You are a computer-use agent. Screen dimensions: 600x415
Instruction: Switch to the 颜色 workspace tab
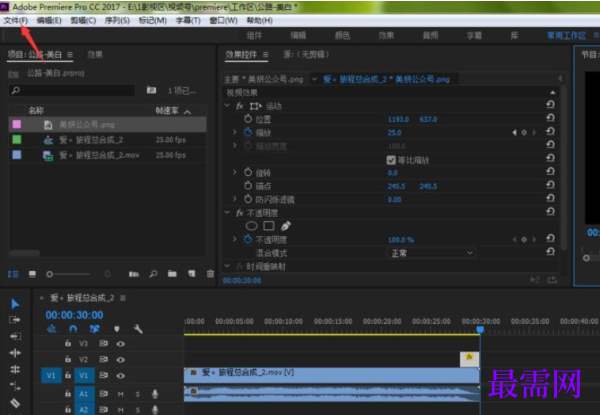(342, 36)
